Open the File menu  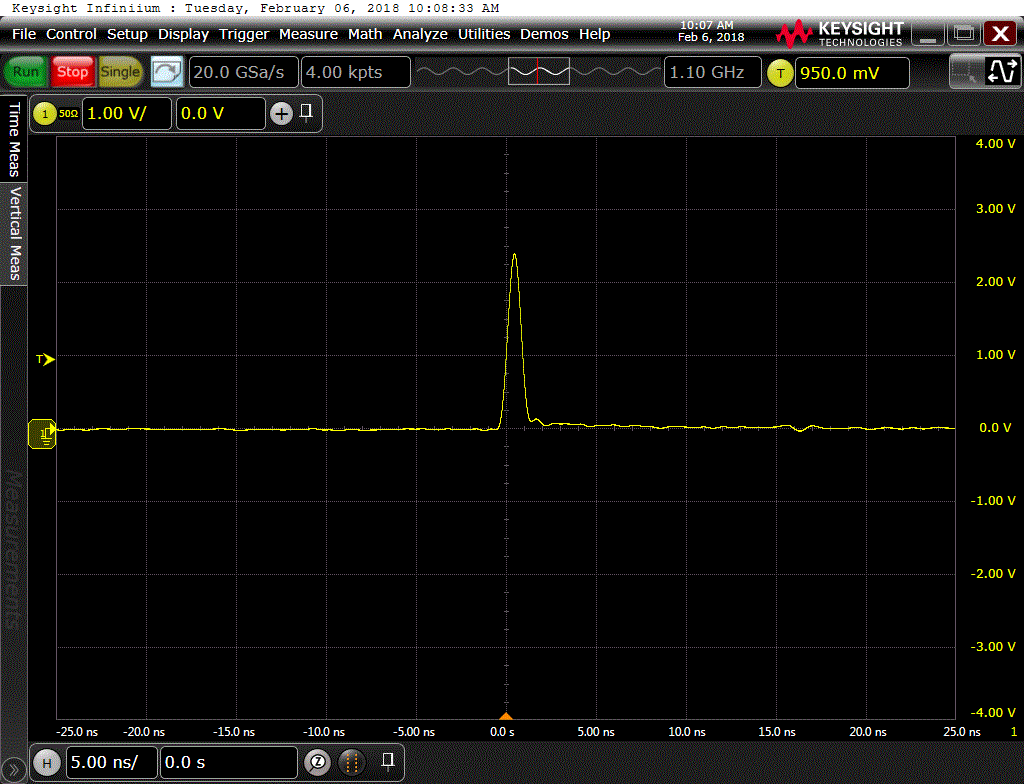[24, 34]
